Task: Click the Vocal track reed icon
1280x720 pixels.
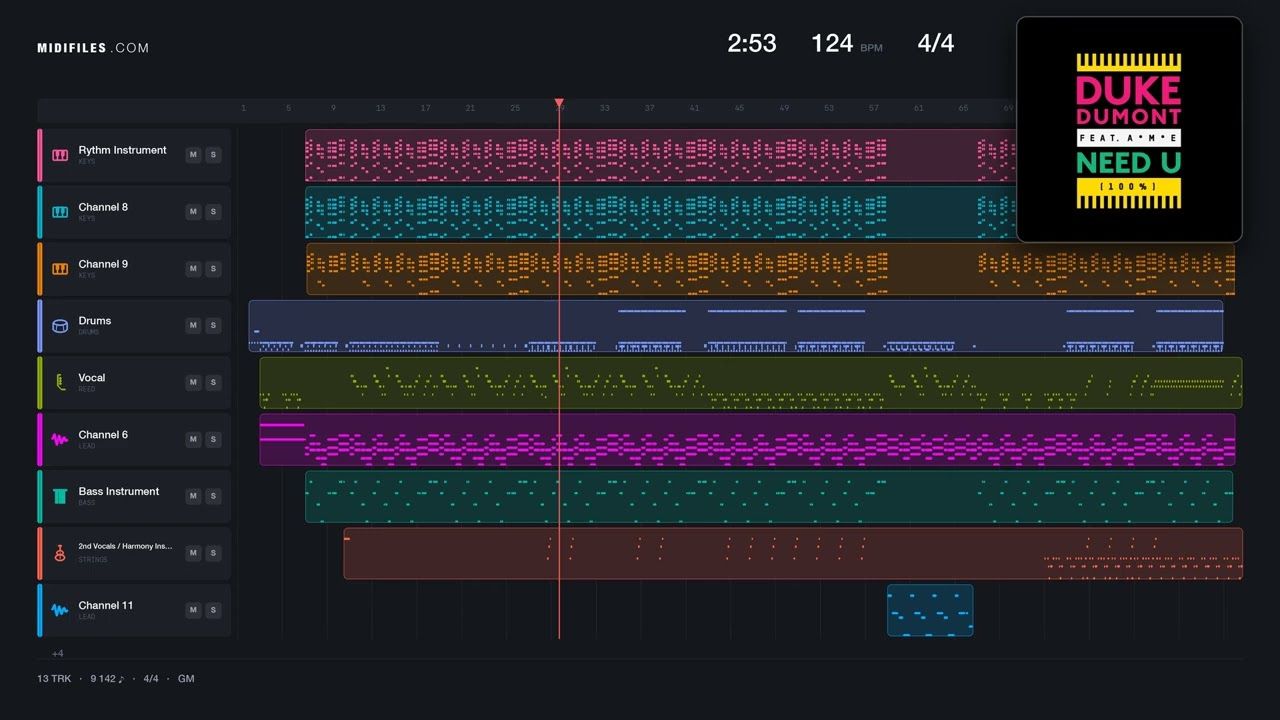Action: tap(60, 383)
